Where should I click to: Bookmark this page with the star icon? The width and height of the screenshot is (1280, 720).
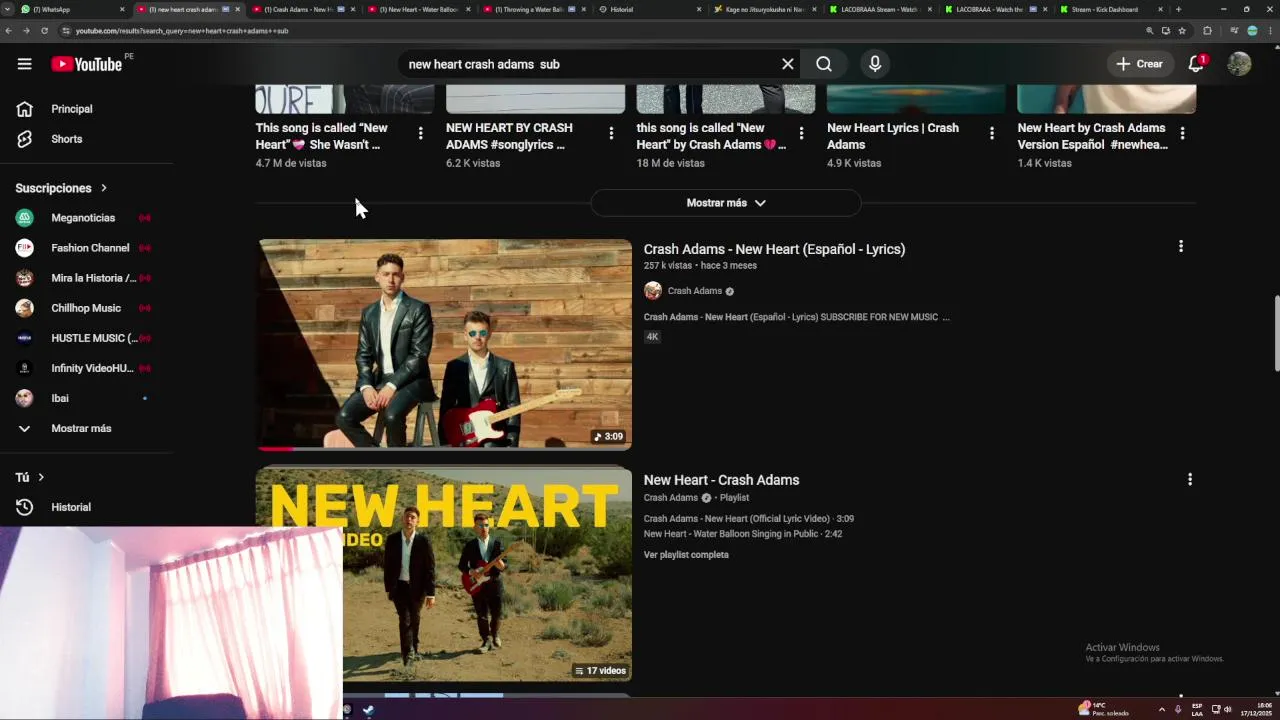1182,31
